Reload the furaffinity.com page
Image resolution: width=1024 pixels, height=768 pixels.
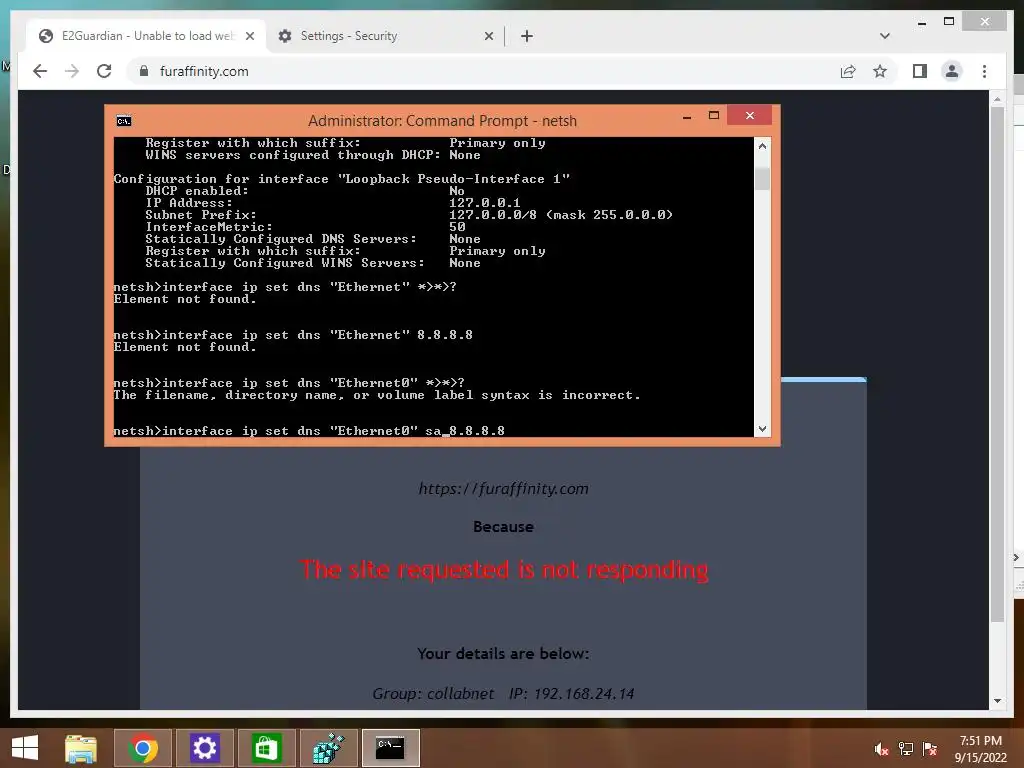pos(104,71)
